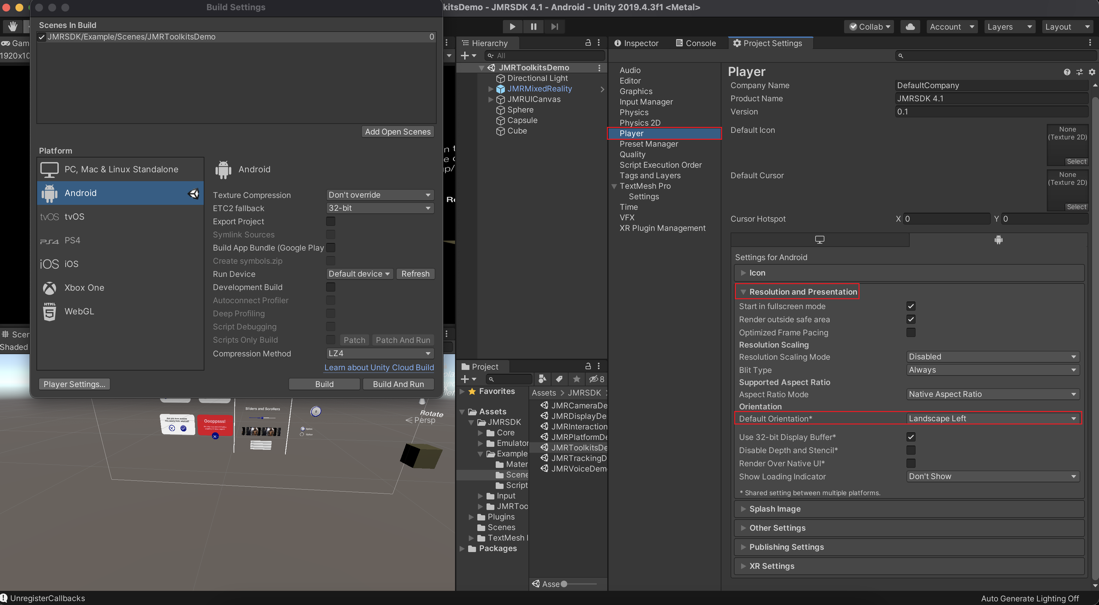Disable Start in fullscreen mode checkbox
The height and width of the screenshot is (605, 1099).
(910, 307)
